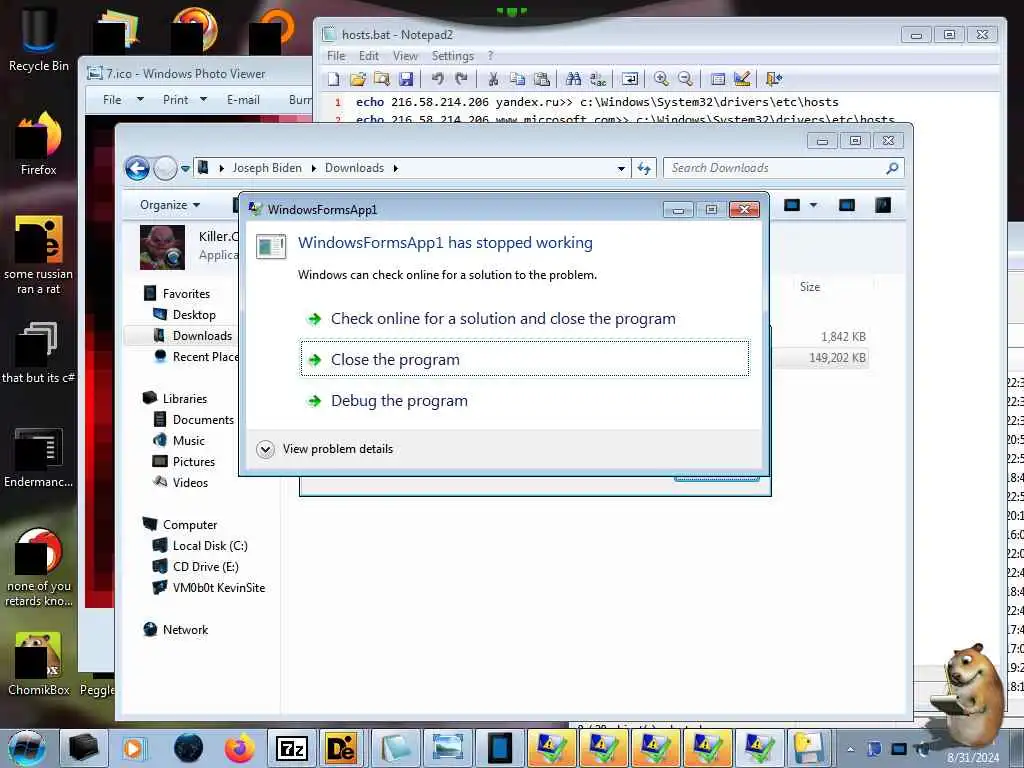Open Replace icon in Notepad2 toolbar
The image size is (1024, 768).
598,79
